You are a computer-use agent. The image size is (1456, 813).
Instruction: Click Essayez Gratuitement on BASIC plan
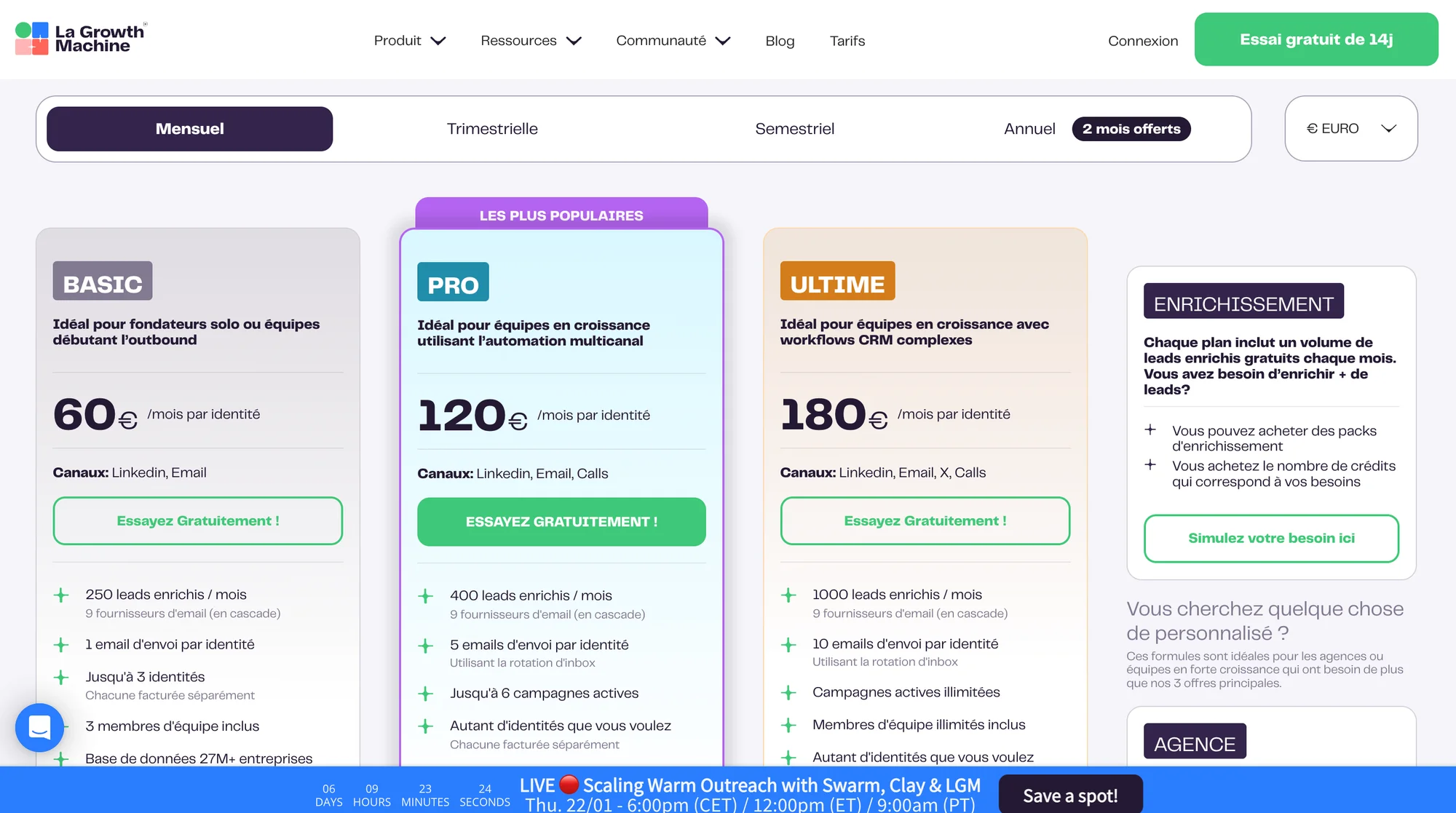point(198,521)
